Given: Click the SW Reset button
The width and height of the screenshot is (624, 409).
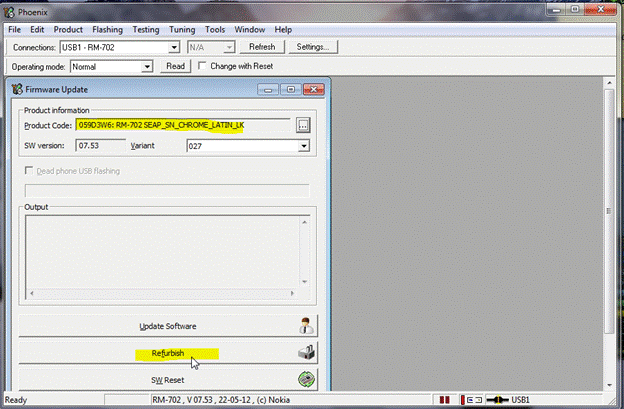Looking at the screenshot, I should [x=168, y=380].
